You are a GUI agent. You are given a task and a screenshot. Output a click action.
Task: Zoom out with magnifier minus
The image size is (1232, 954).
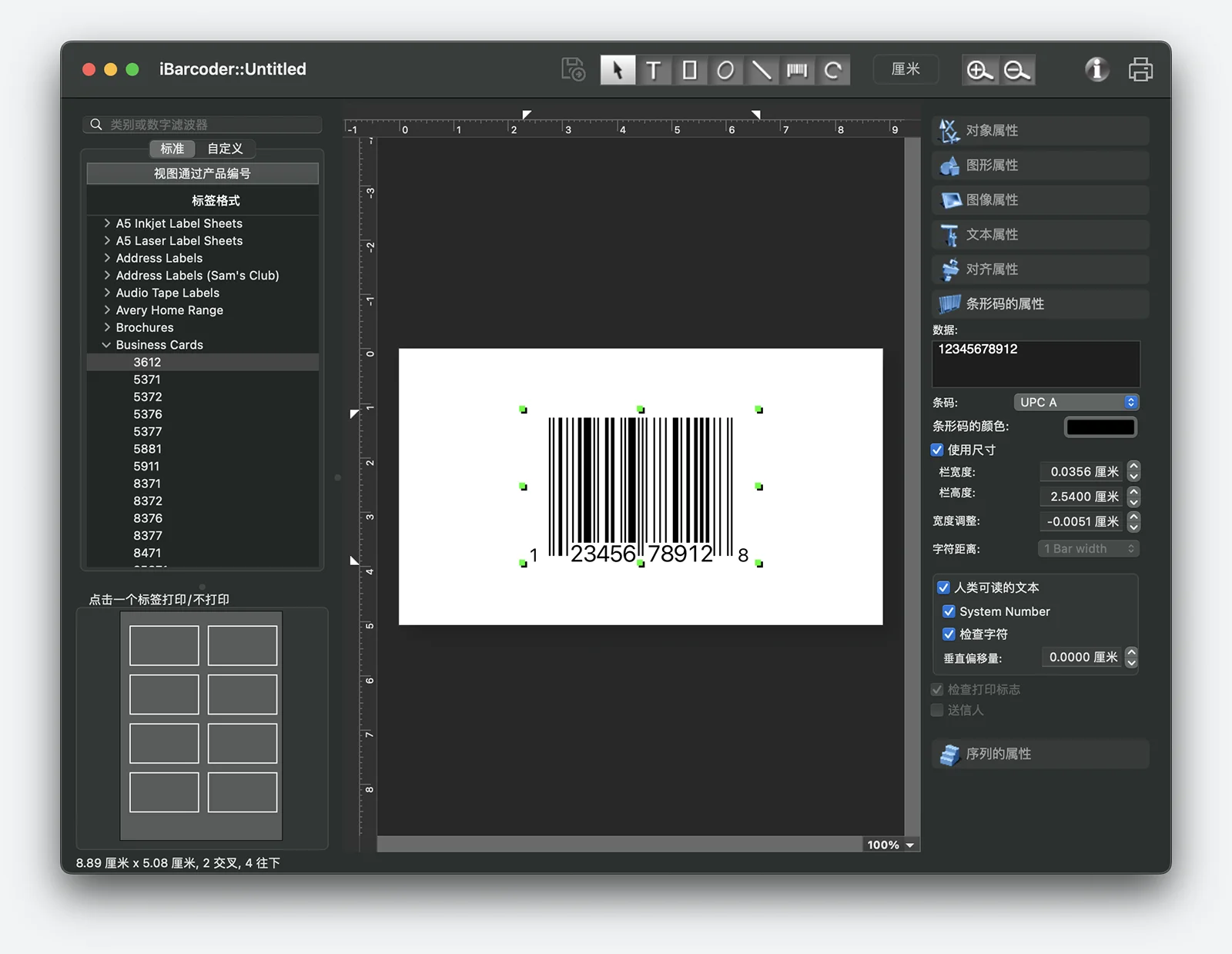point(1016,70)
